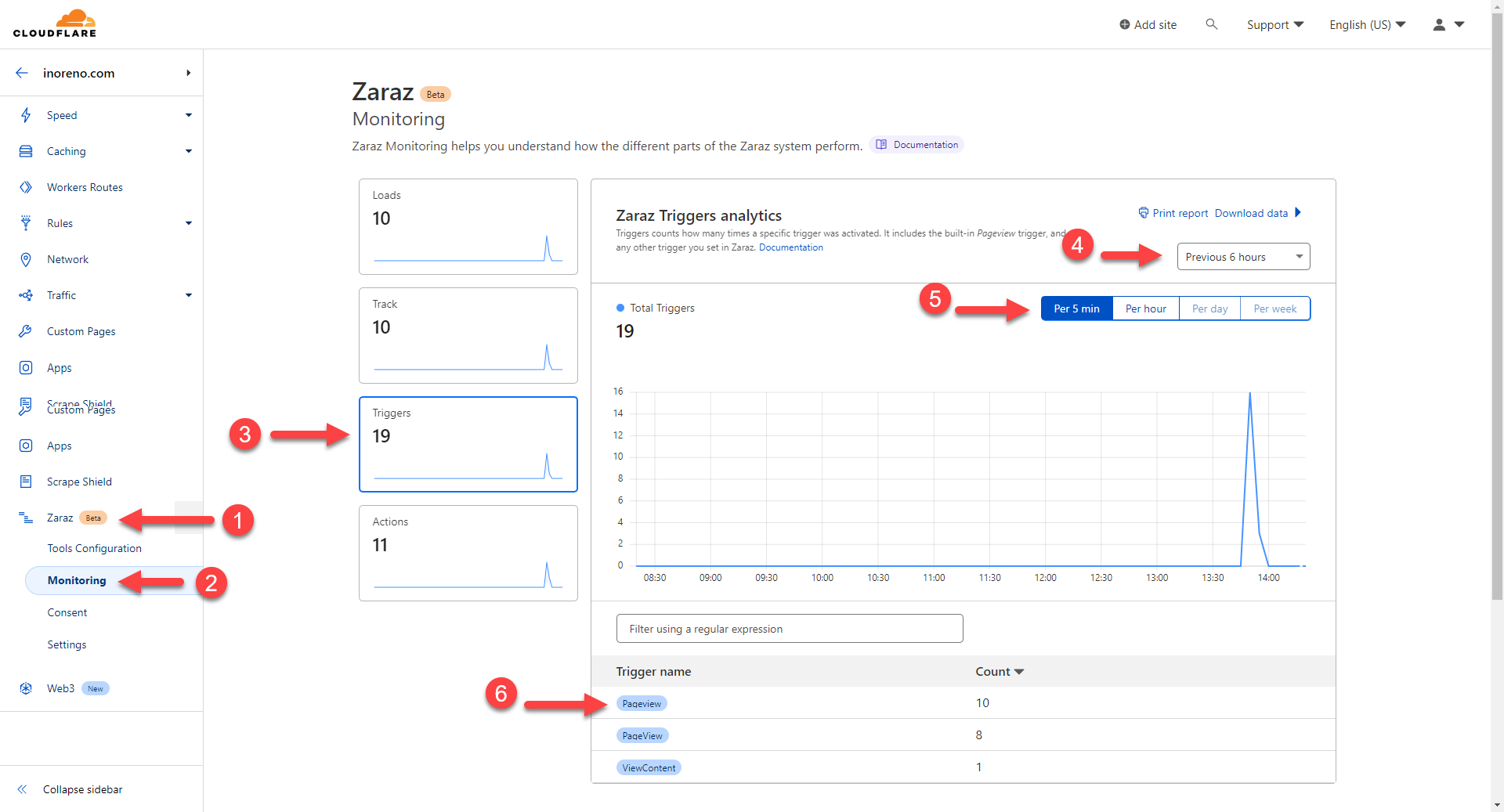The width and height of the screenshot is (1504, 812).
Task: Switch chart granularity to Per hour
Action: (x=1145, y=309)
